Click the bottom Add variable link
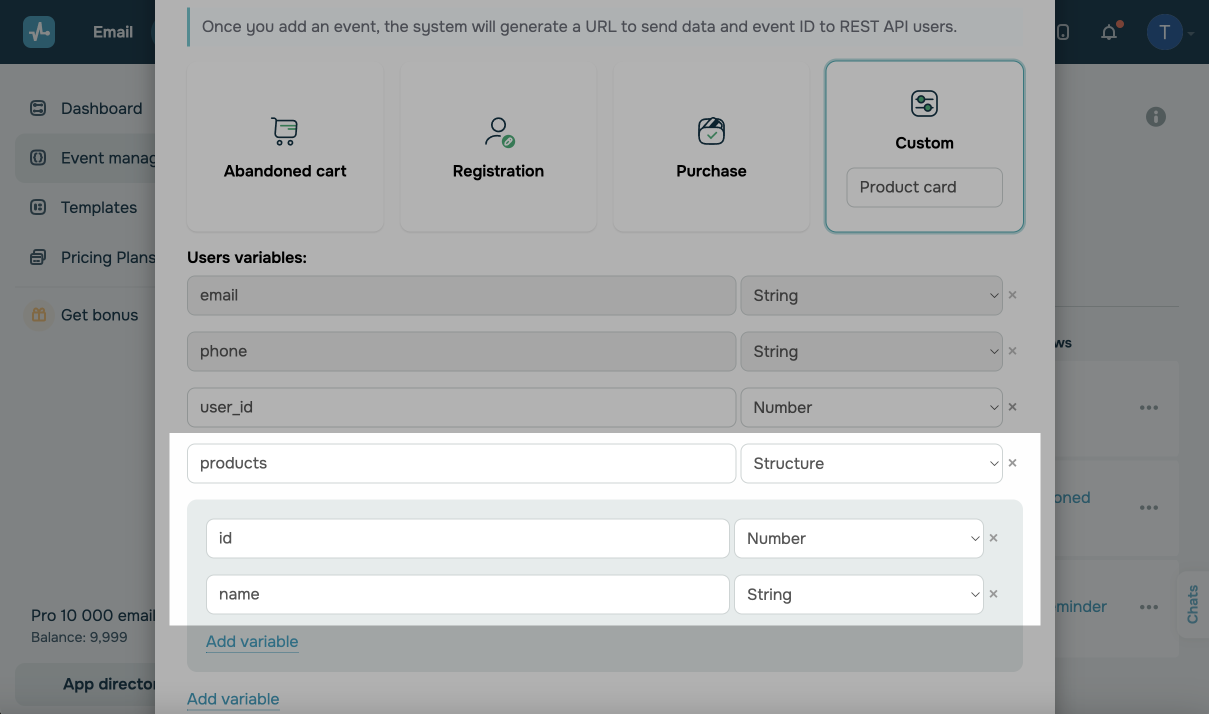The height and width of the screenshot is (714, 1209). (233, 699)
